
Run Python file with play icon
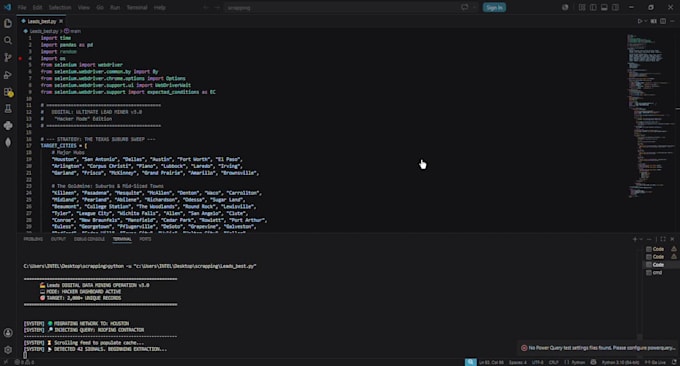(640, 21)
